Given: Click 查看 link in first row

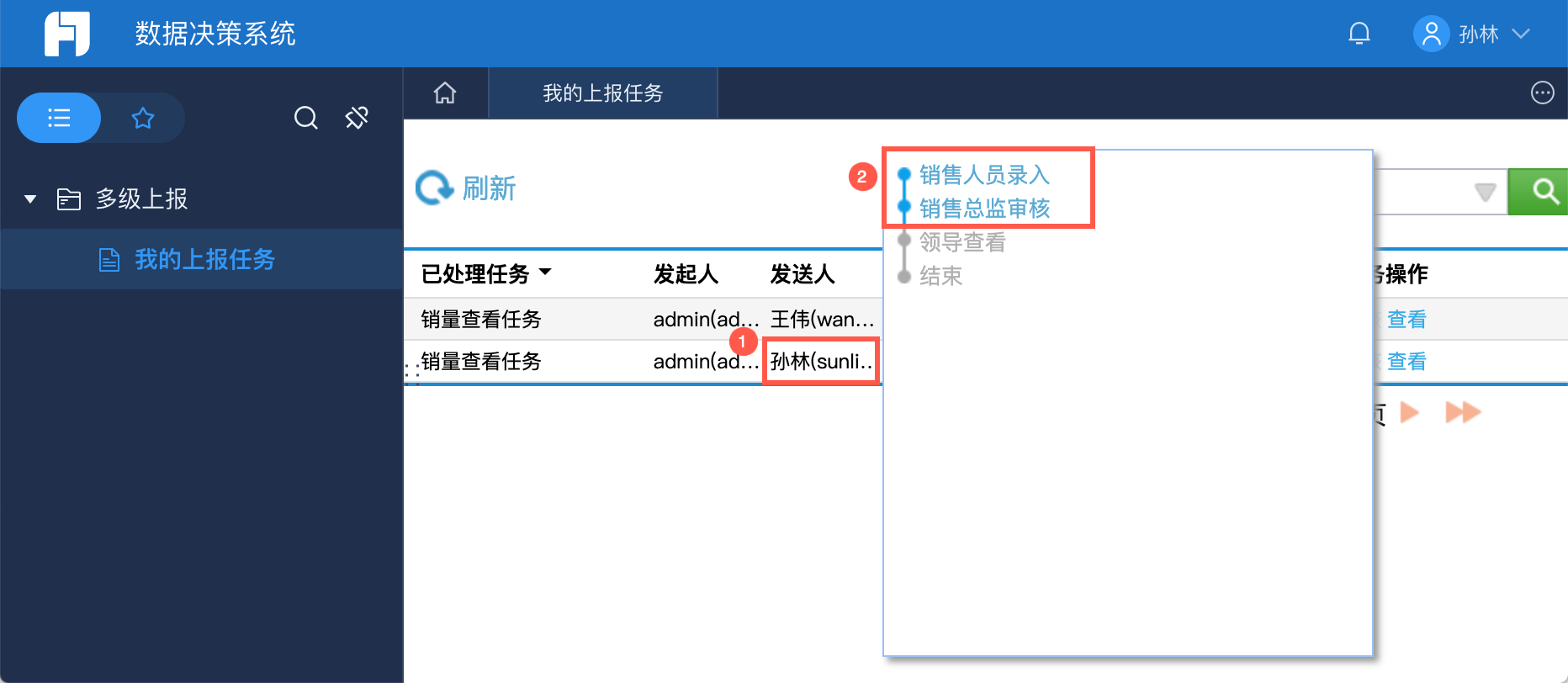Looking at the screenshot, I should pyautogui.click(x=1406, y=319).
